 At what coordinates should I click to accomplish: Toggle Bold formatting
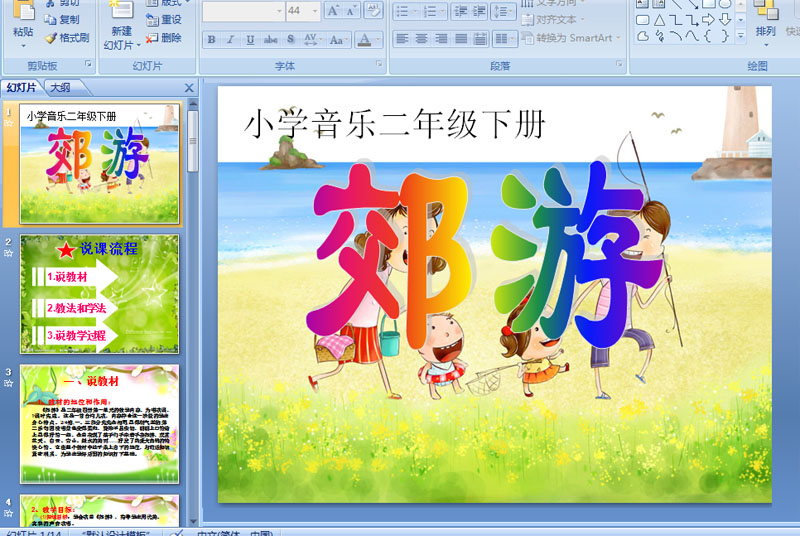click(211, 39)
